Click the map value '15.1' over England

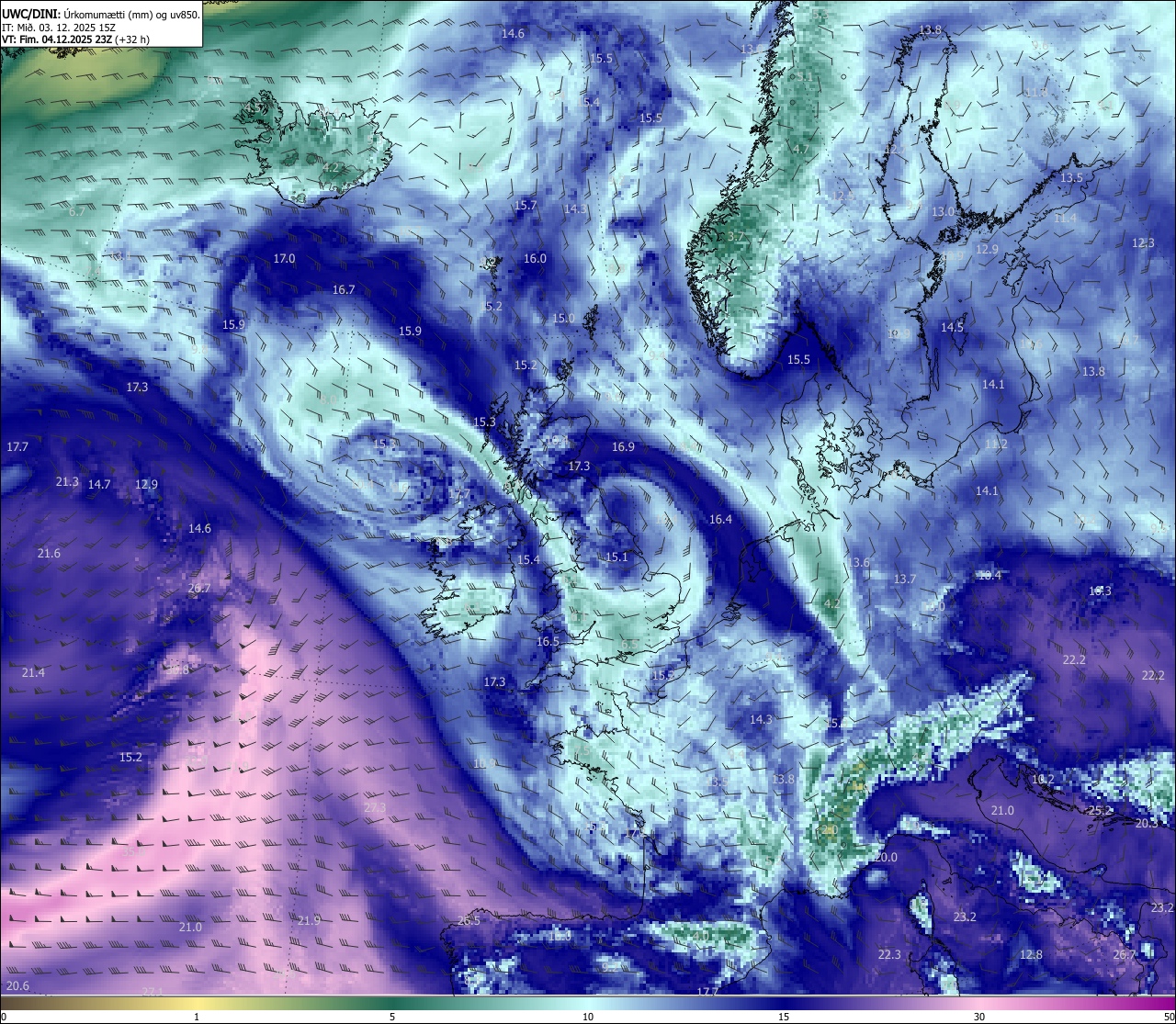point(616,557)
